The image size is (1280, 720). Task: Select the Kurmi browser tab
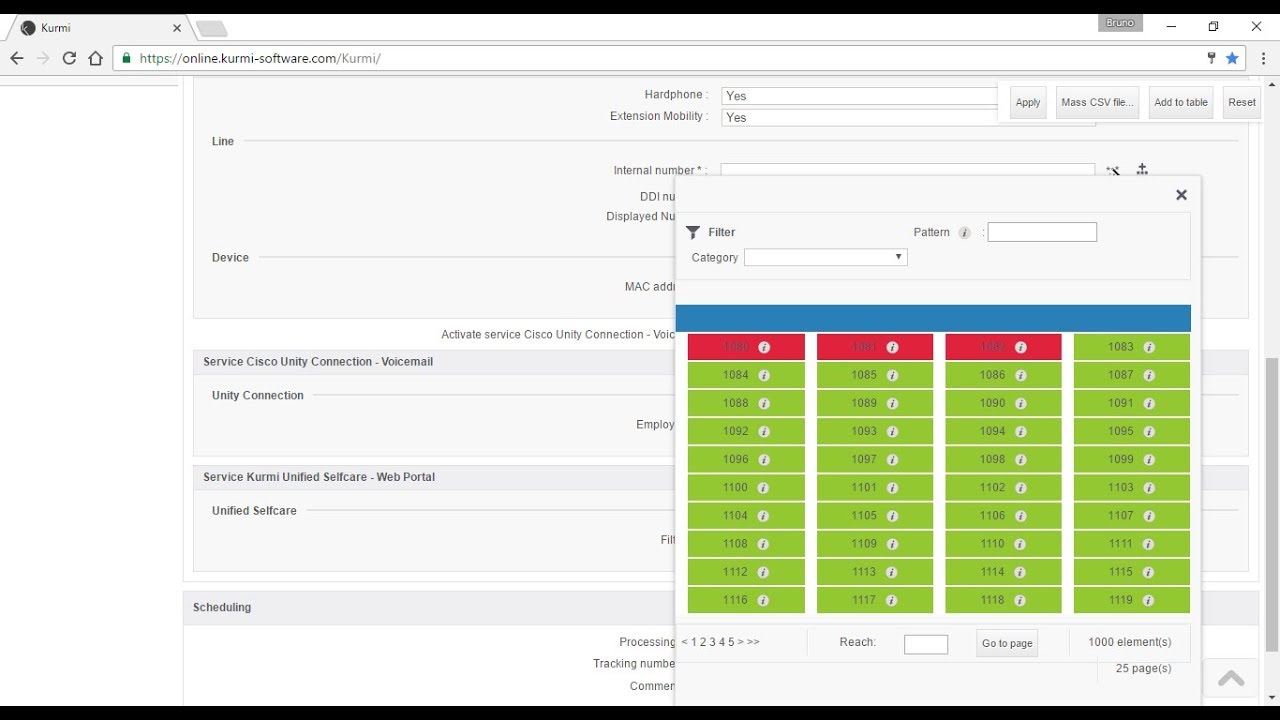100,28
